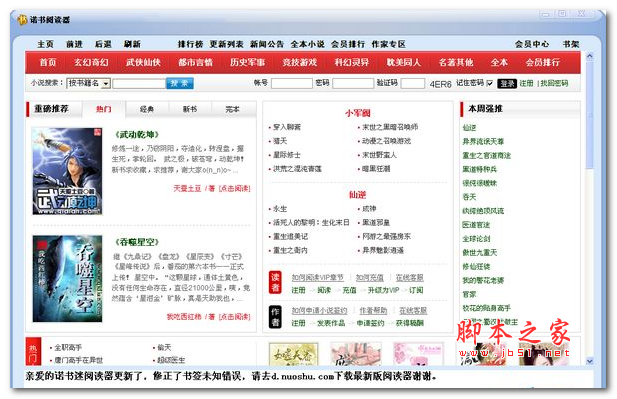Click the 验证码 input field
This screenshot has height=399, width=617.
pyautogui.click(x=413, y=83)
